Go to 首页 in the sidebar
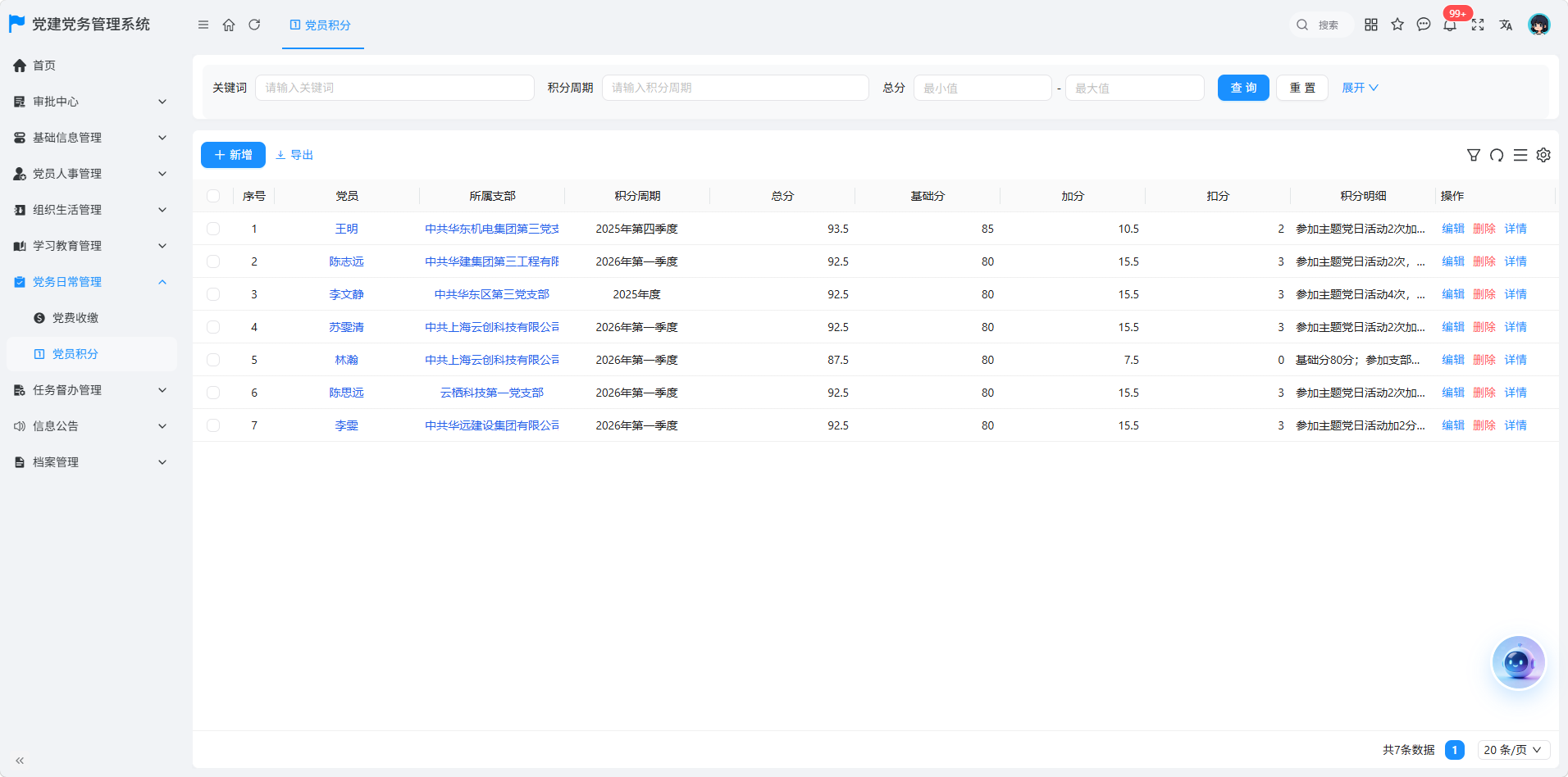Viewport: 1568px width, 777px height. click(x=91, y=66)
